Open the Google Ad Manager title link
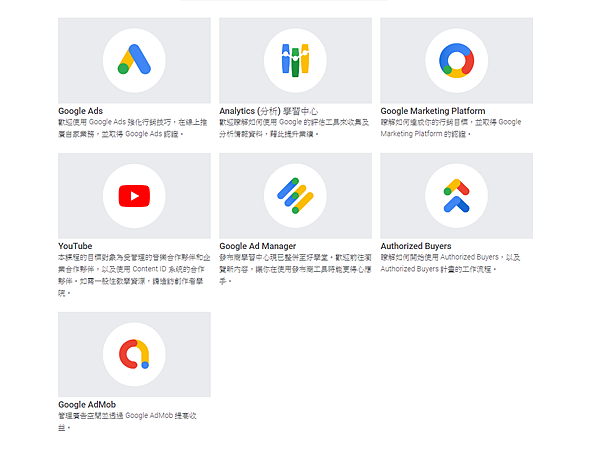600x450 pixels. point(258,246)
